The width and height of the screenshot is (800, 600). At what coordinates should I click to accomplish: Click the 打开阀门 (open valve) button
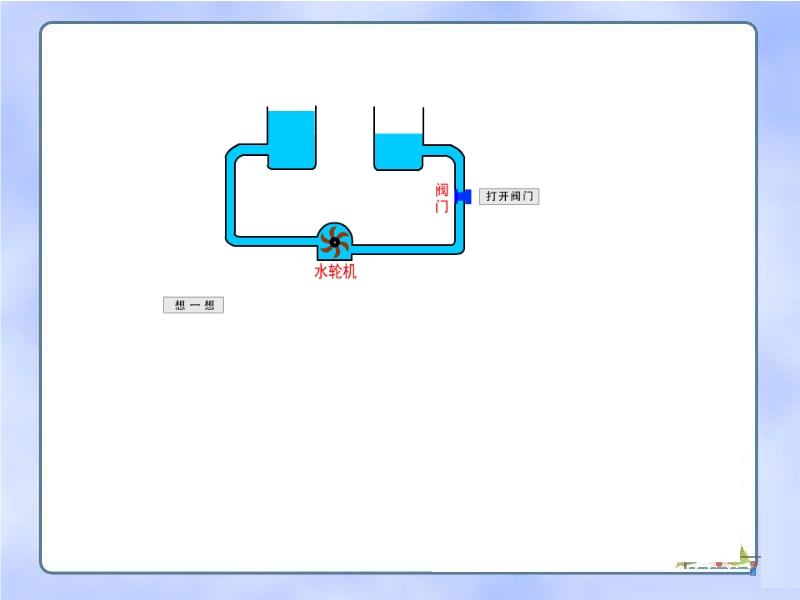[x=509, y=197]
